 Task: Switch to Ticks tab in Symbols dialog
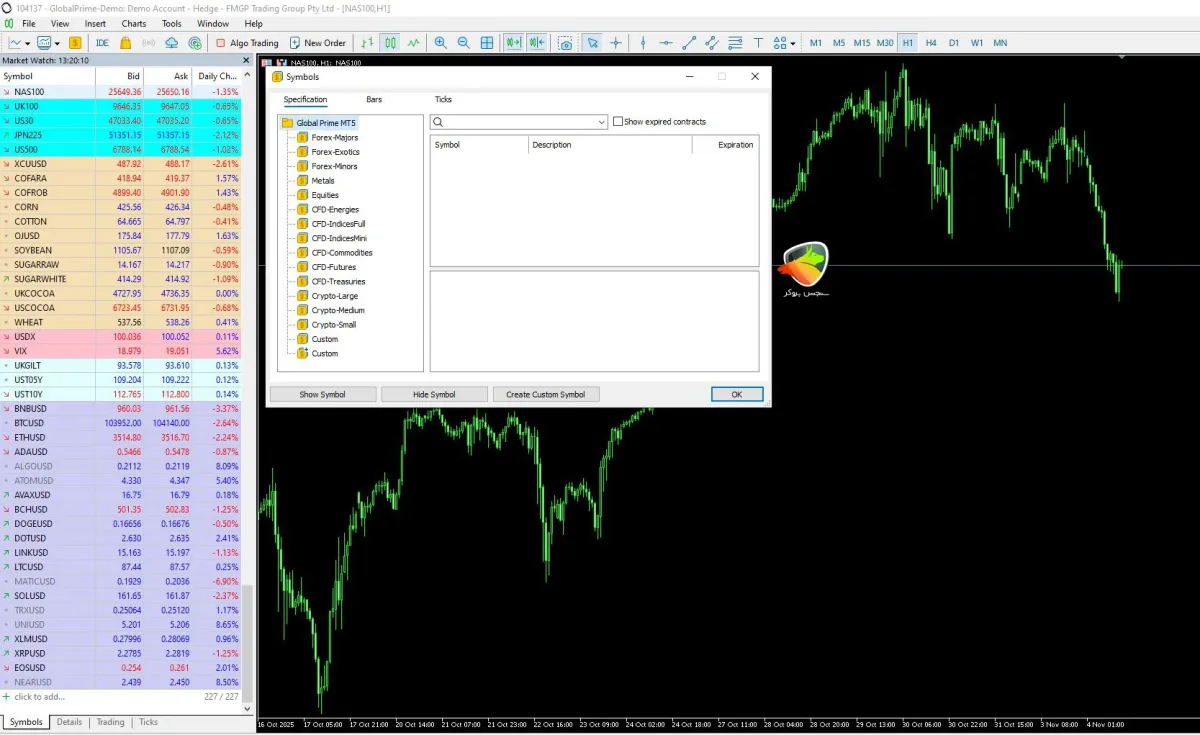(443, 99)
